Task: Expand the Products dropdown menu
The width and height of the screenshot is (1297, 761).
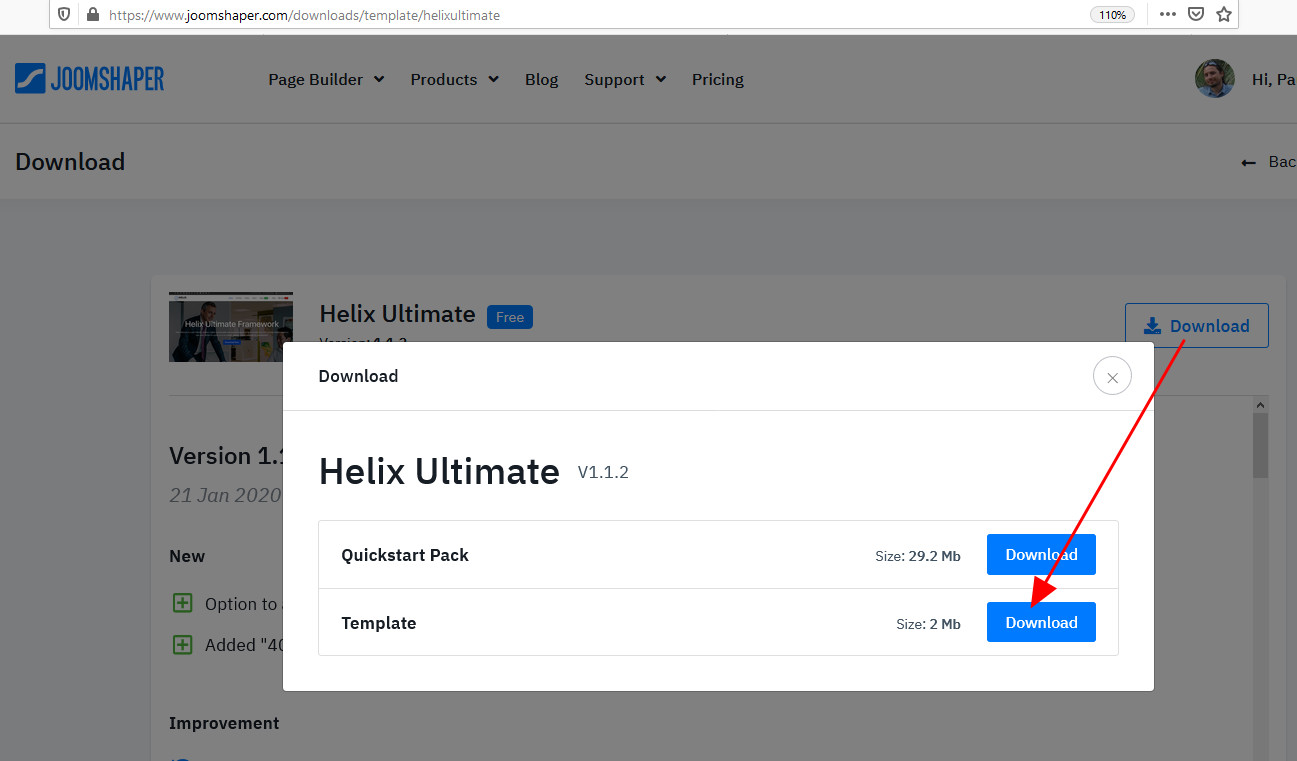Action: 454,80
